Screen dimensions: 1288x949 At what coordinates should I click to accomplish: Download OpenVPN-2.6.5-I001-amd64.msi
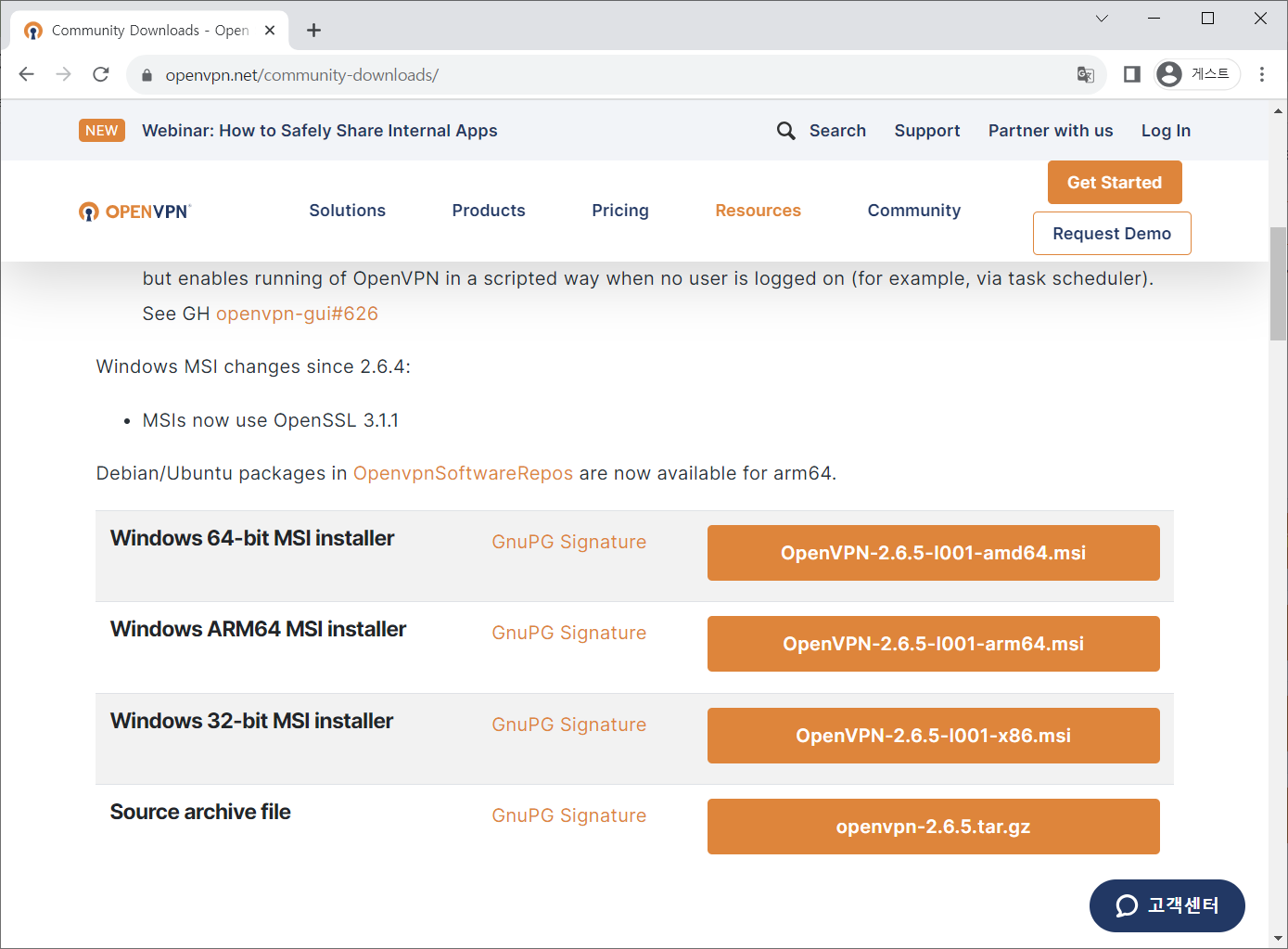coord(934,553)
